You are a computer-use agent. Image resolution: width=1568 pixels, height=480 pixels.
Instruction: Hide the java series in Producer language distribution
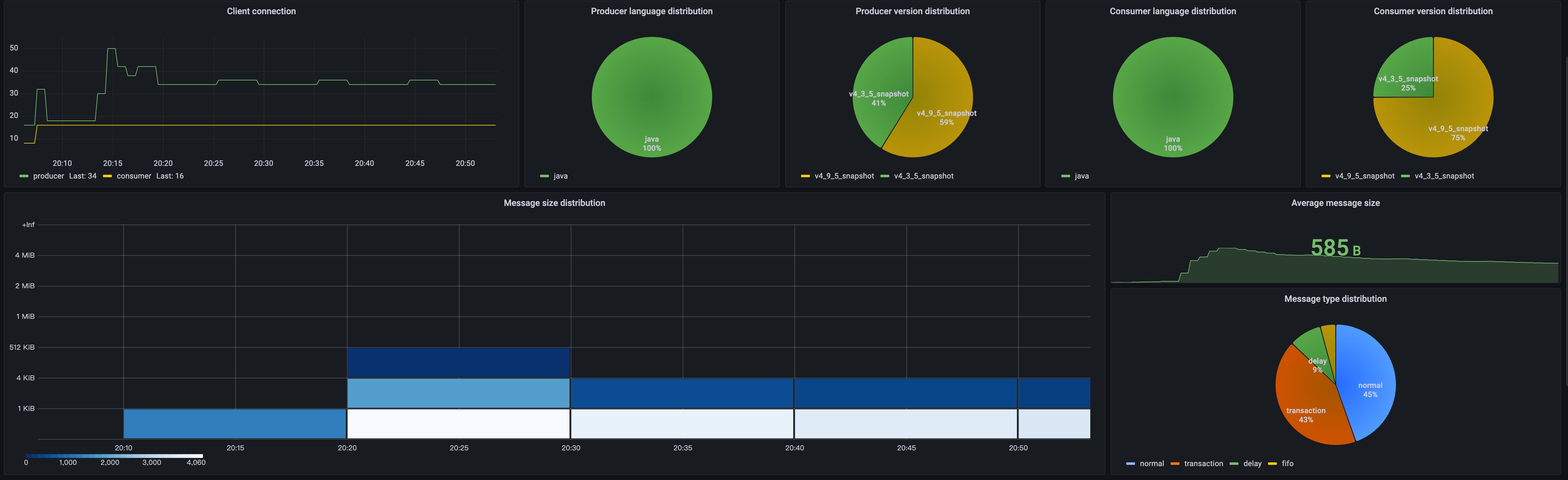(x=559, y=176)
